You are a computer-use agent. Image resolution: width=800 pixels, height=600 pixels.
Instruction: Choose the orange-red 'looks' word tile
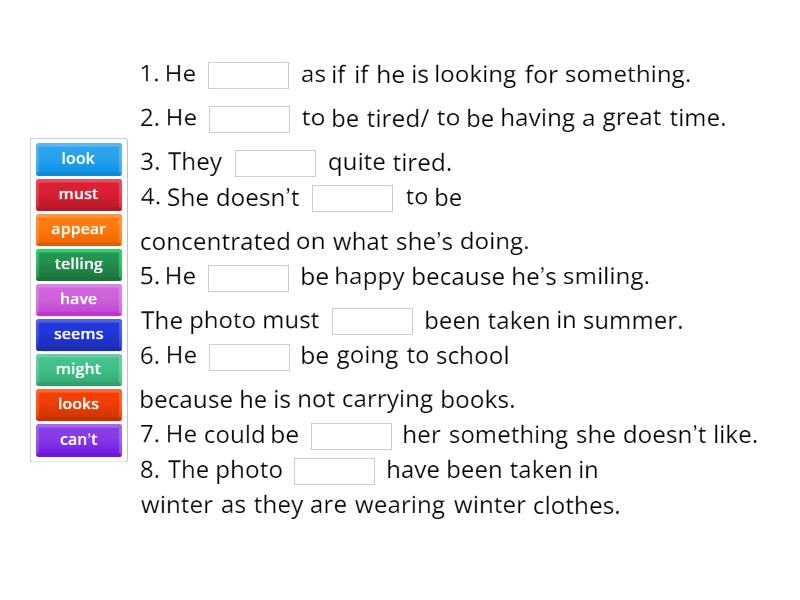(x=78, y=404)
